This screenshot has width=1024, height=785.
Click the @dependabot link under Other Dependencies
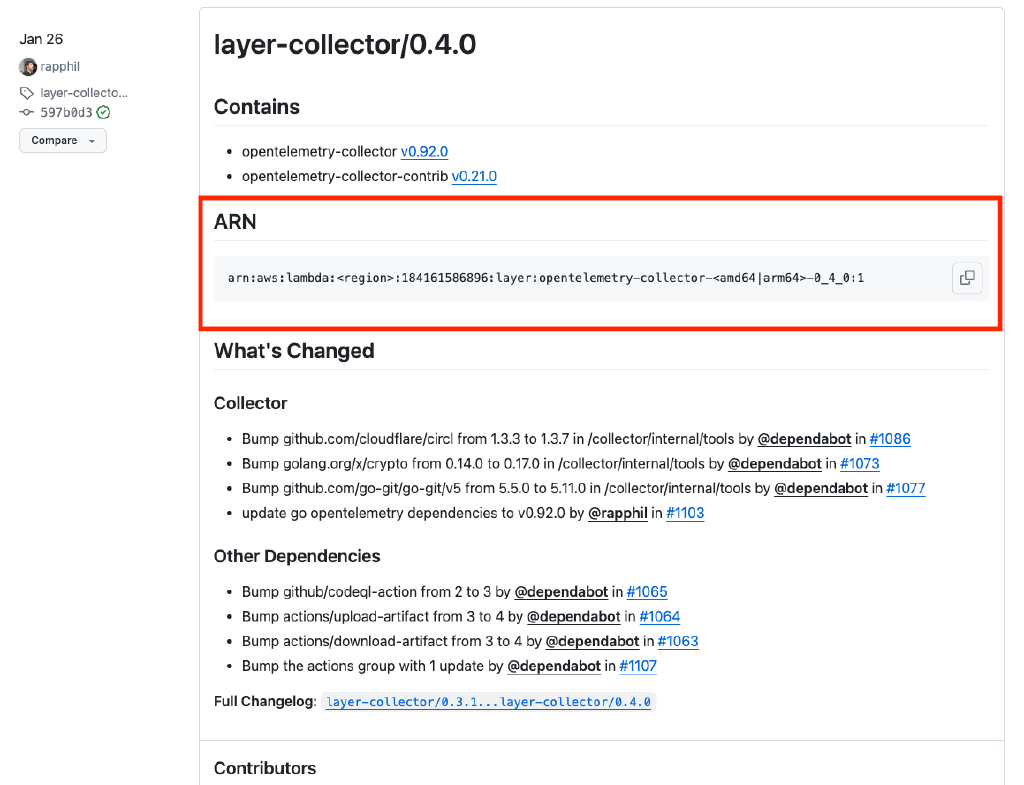[561, 592]
